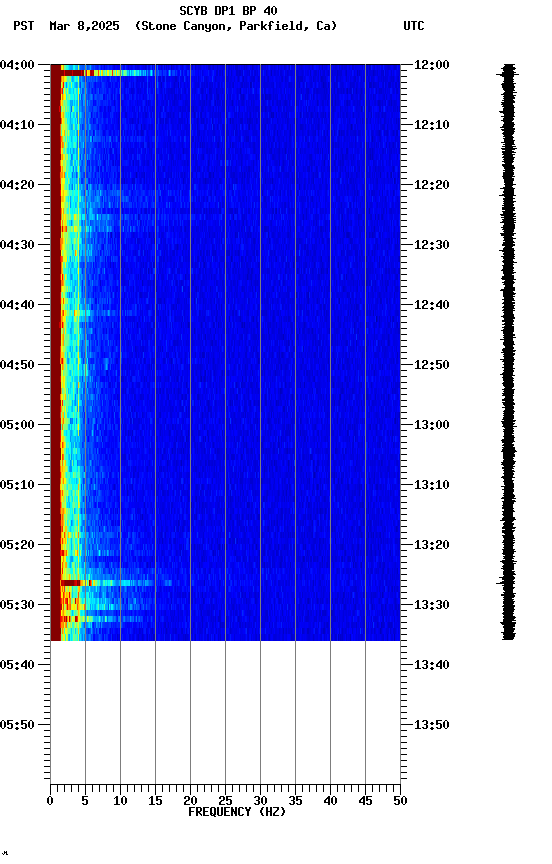Click the frequency axis value 5
The height and width of the screenshot is (864, 552).
85,801
